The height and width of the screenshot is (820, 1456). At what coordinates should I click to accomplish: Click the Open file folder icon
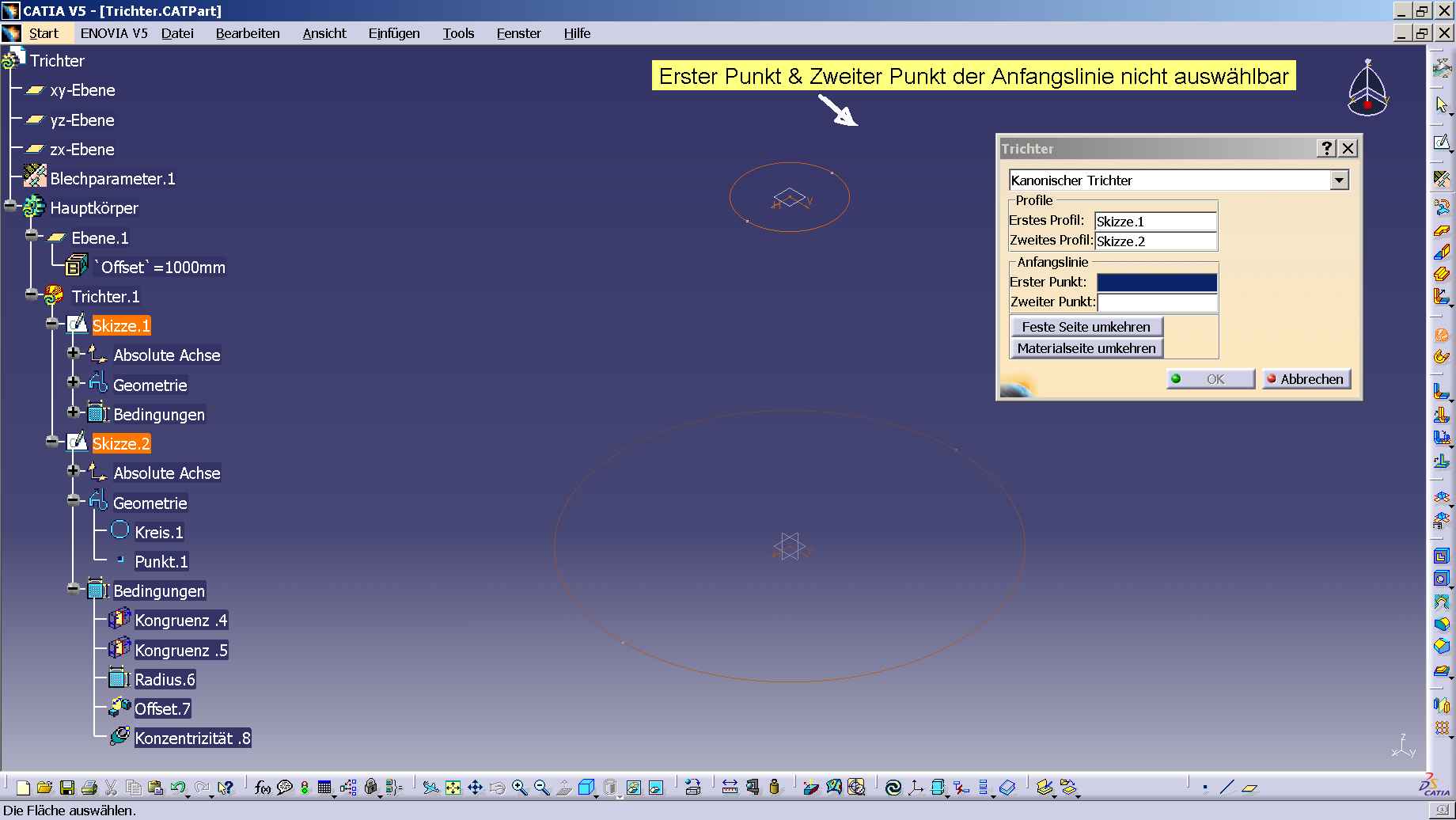pos(44,788)
